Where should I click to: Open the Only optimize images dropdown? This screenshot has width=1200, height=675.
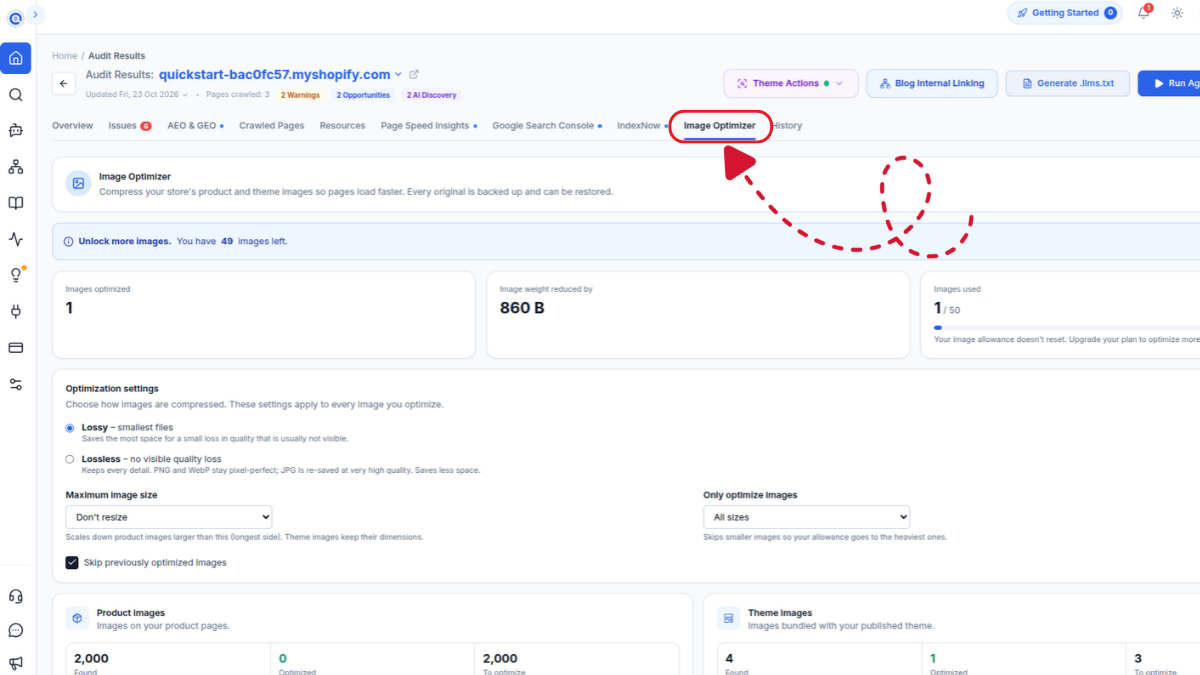pyautogui.click(x=806, y=517)
